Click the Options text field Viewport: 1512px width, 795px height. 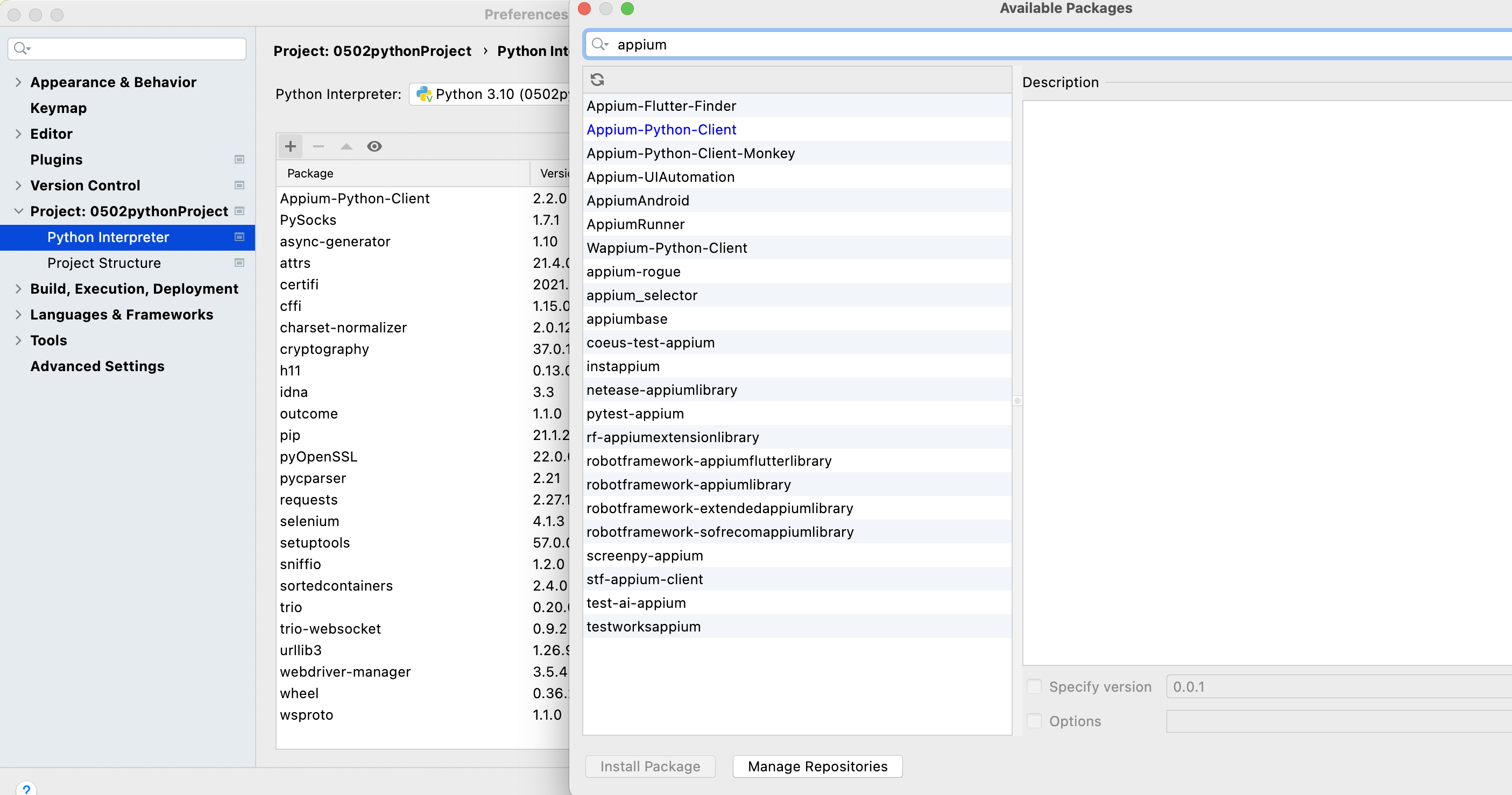click(1339, 721)
